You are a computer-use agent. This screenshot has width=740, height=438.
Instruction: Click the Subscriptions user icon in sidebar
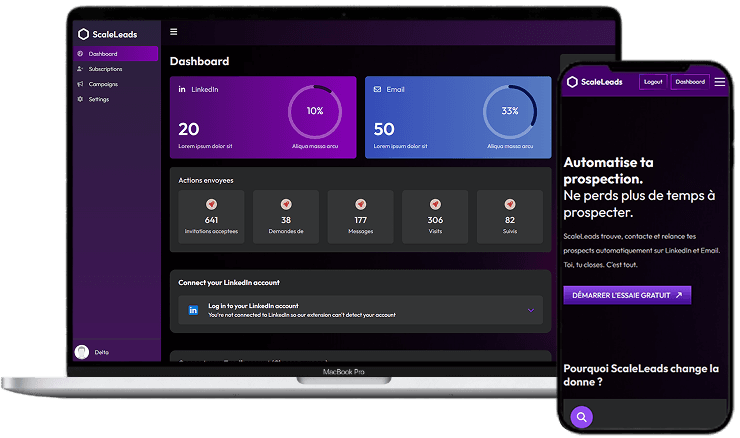(x=80, y=69)
